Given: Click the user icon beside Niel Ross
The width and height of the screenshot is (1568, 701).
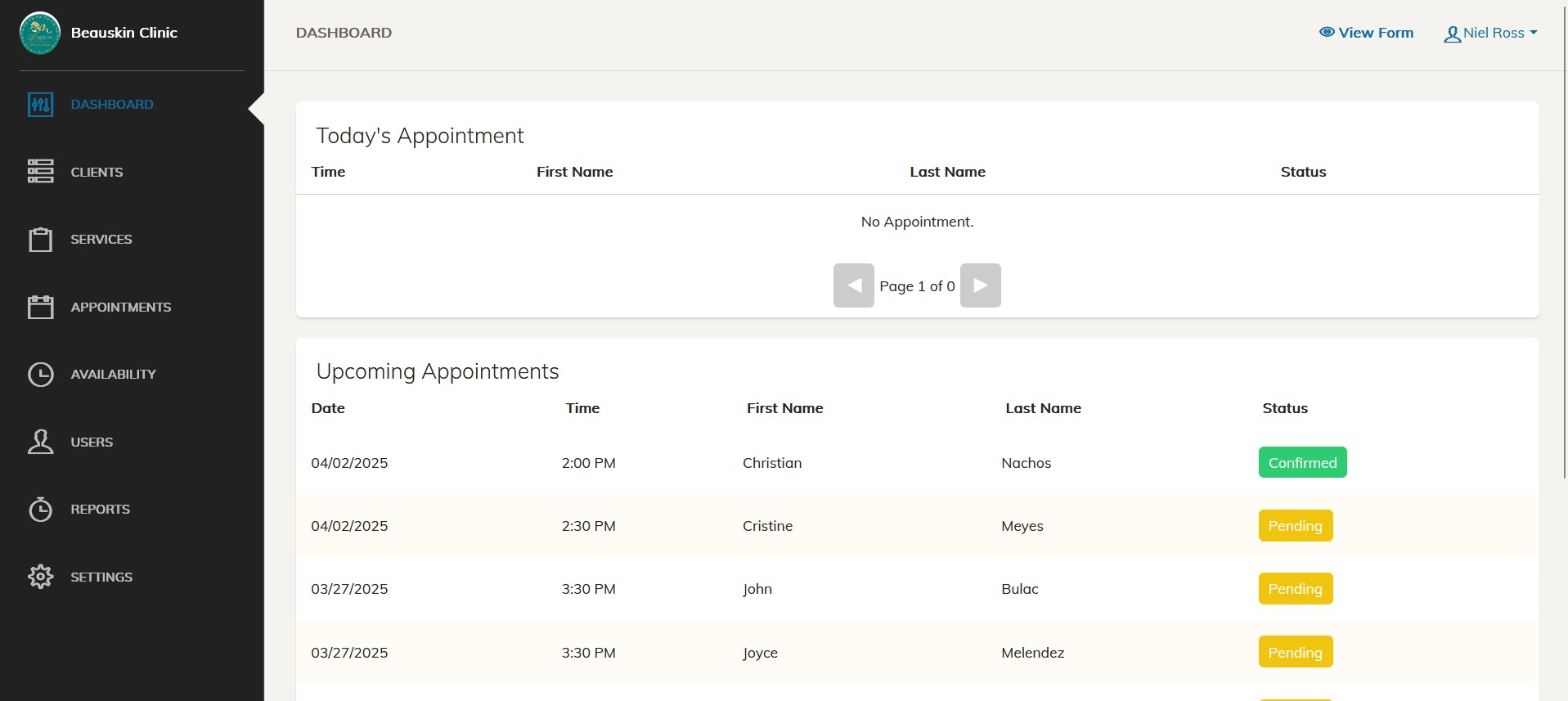Looking at the screenshot, I should point(1452,34).
